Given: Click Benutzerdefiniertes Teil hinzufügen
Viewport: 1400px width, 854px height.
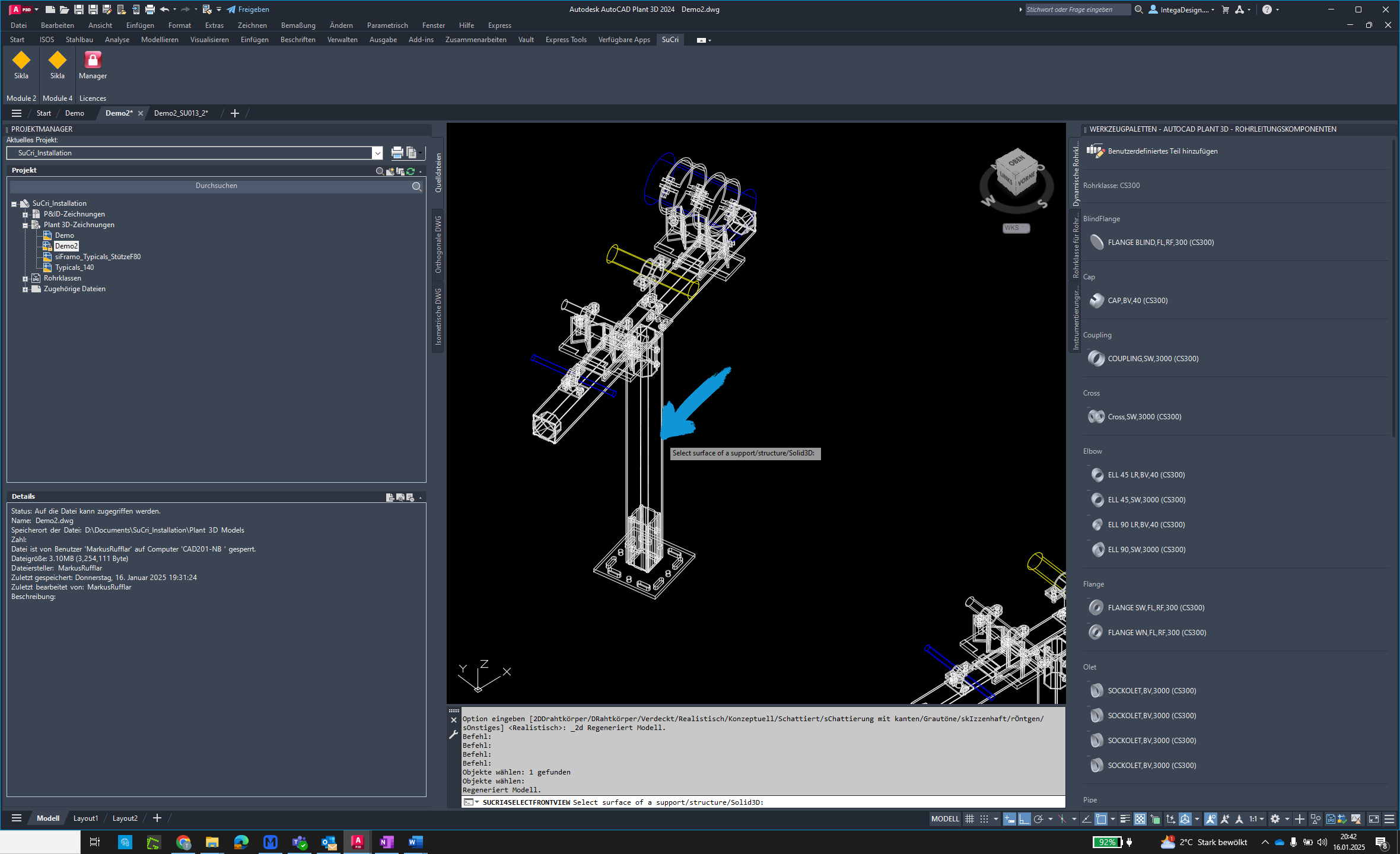Looking at the screenshot, I should pyautogui.click(x=1151, y=151).
